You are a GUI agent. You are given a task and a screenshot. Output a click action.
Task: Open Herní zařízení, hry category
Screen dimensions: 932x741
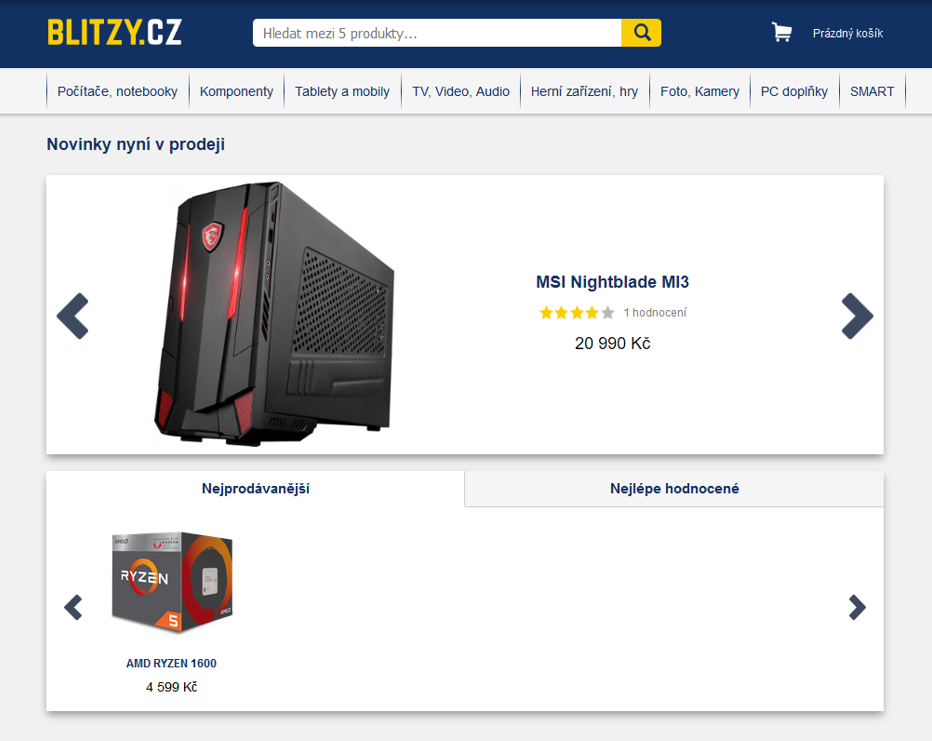click(584, 92)
